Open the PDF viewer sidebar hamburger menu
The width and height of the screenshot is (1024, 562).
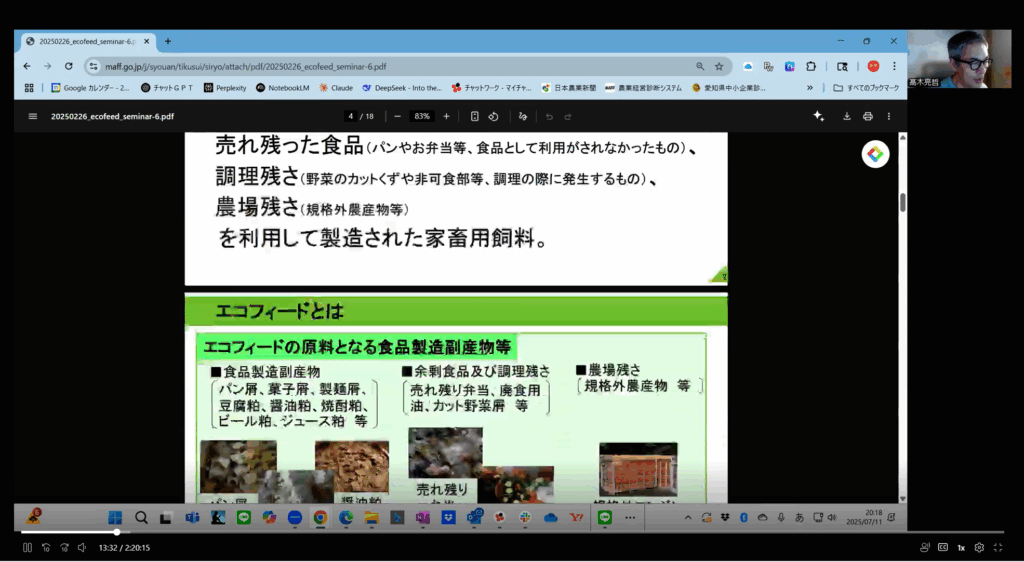[x=33, y=117]
